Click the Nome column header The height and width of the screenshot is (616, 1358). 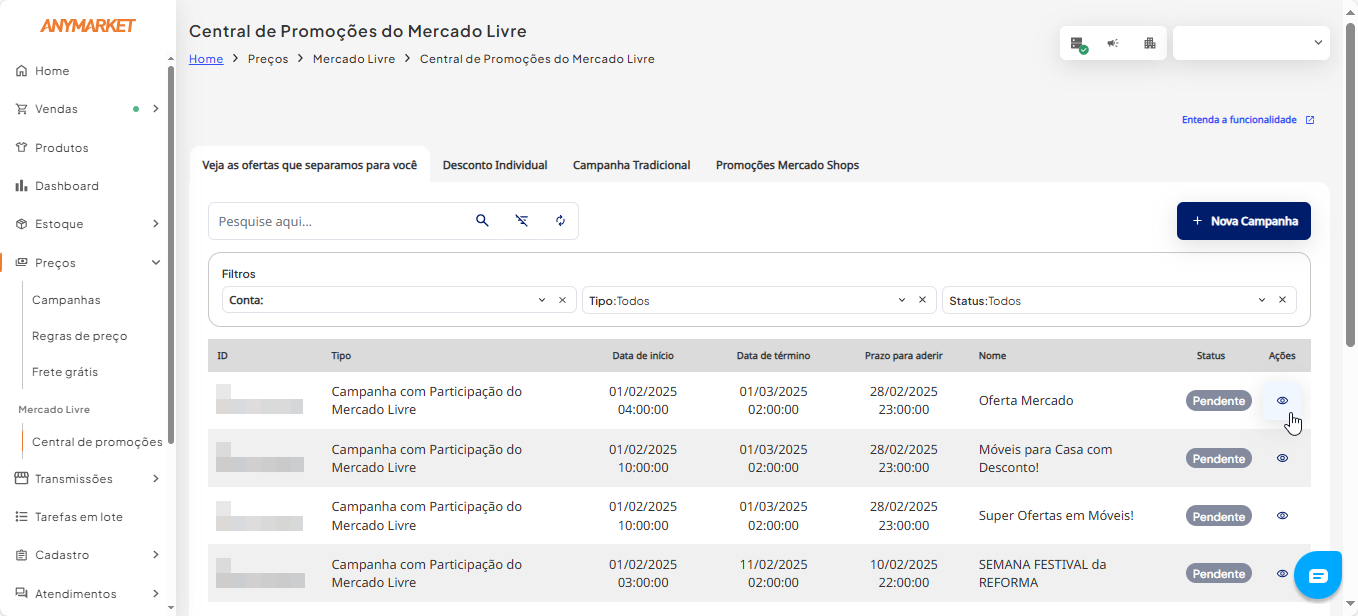(992, 356)
